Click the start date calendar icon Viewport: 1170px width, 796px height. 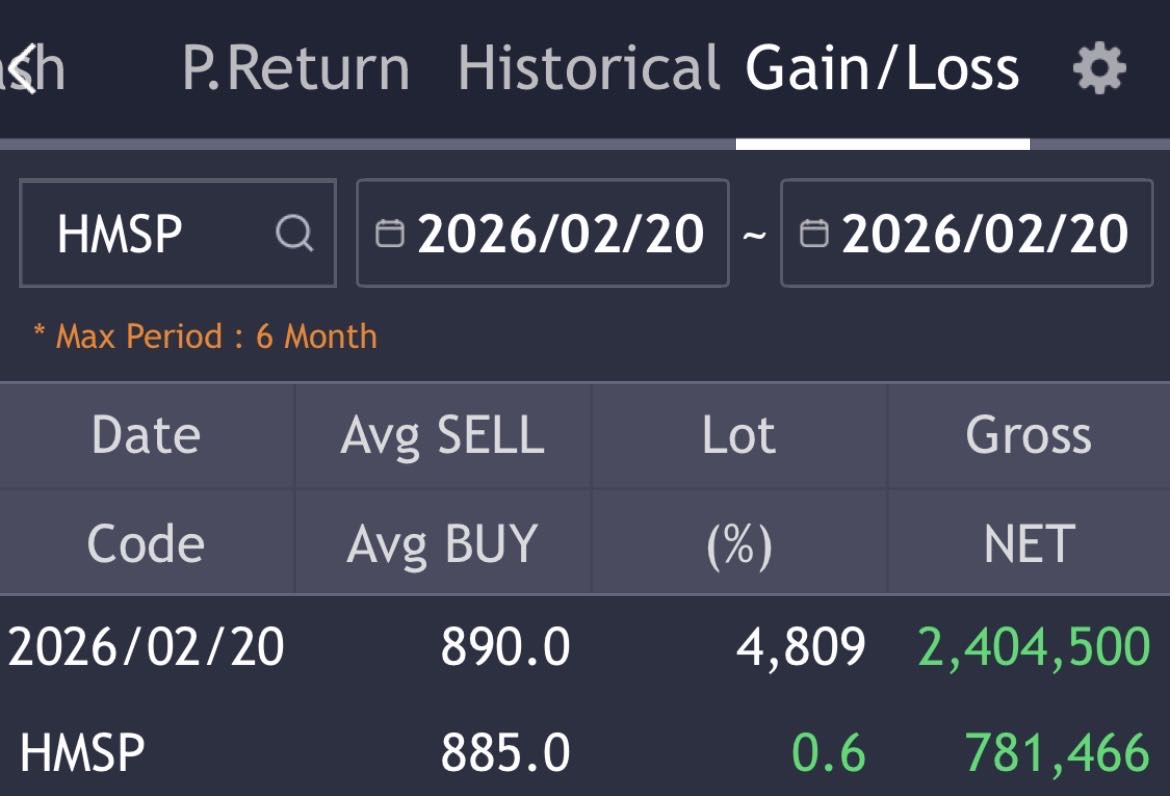coord(389,234)
